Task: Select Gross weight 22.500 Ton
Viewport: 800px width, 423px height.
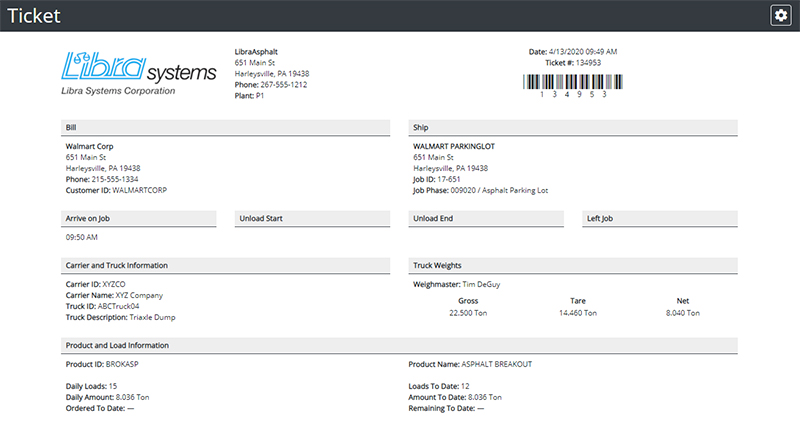Action: [468, 313]
